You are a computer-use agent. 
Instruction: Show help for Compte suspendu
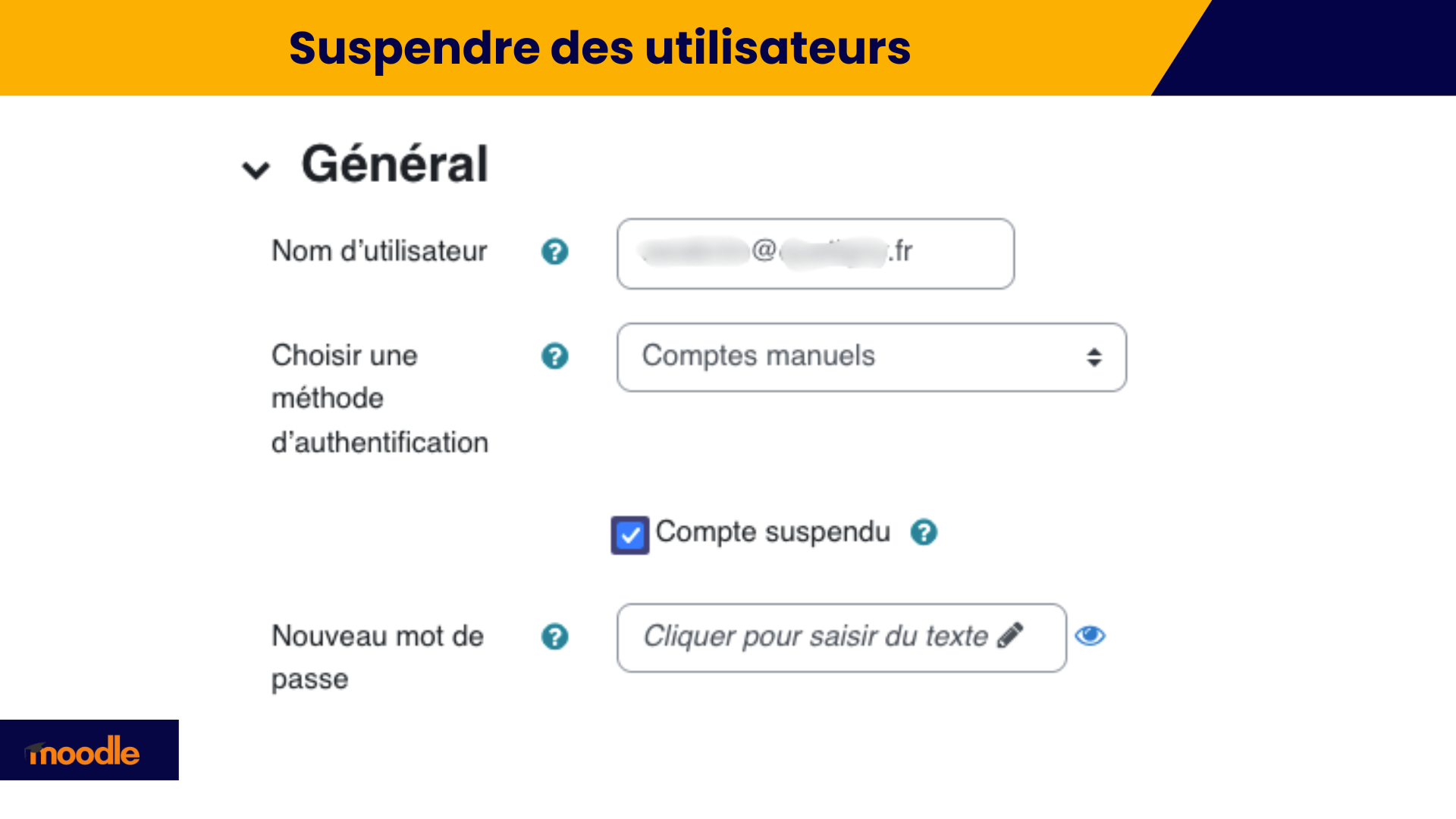coord(924,532)
